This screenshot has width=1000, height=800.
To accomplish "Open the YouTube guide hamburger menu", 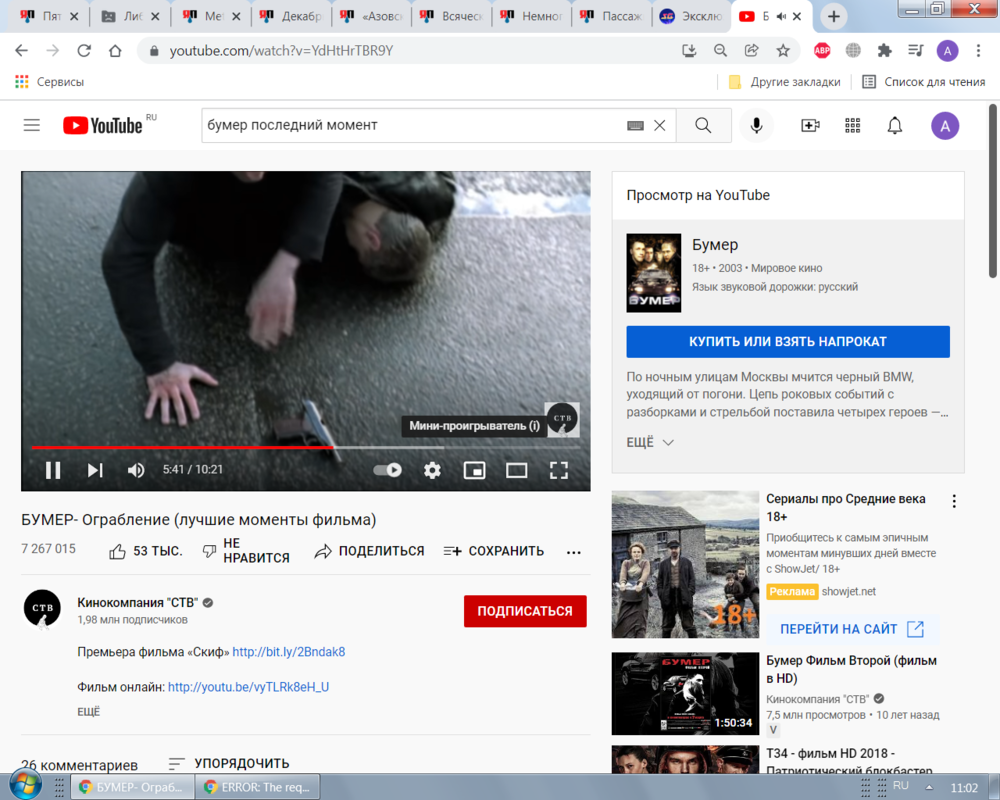I will click(31, 125).
